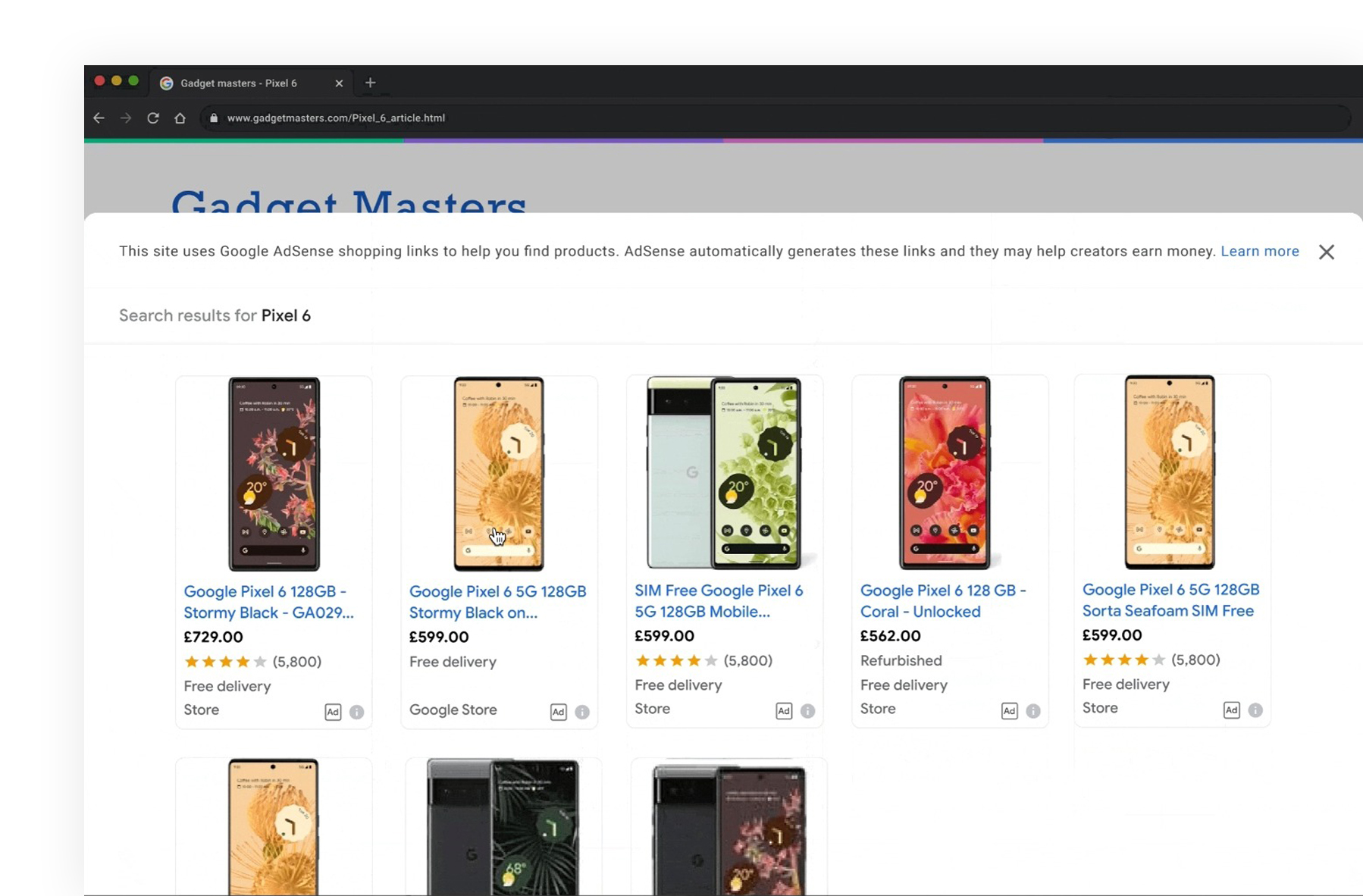Select the Gadget masters - Pixel 6 tab
The image size is (1363, 896).
tap(252, 83)
